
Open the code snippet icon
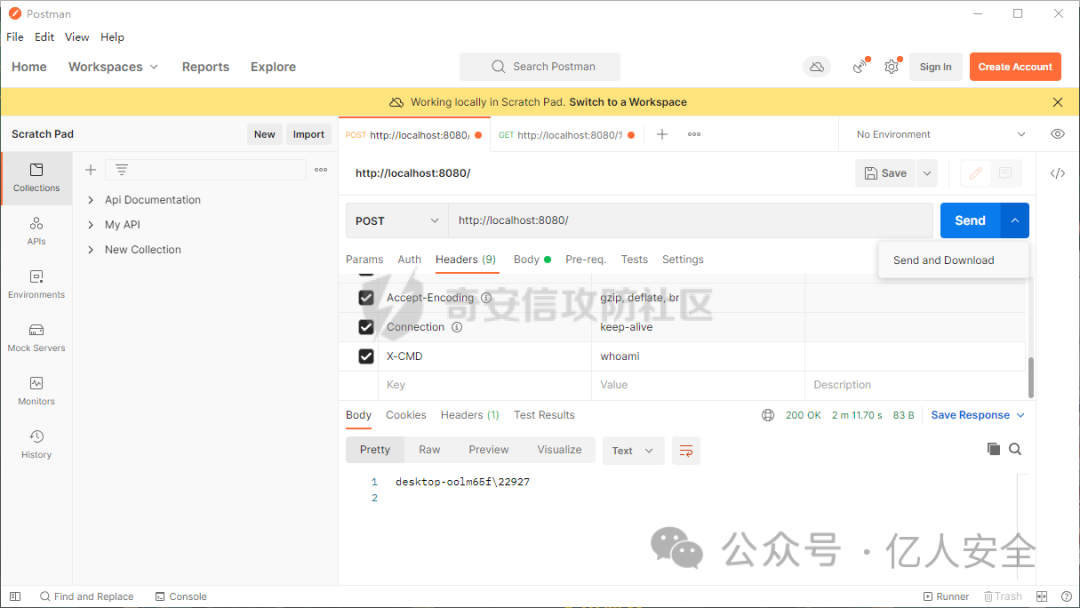click(x=1057, y=174)
